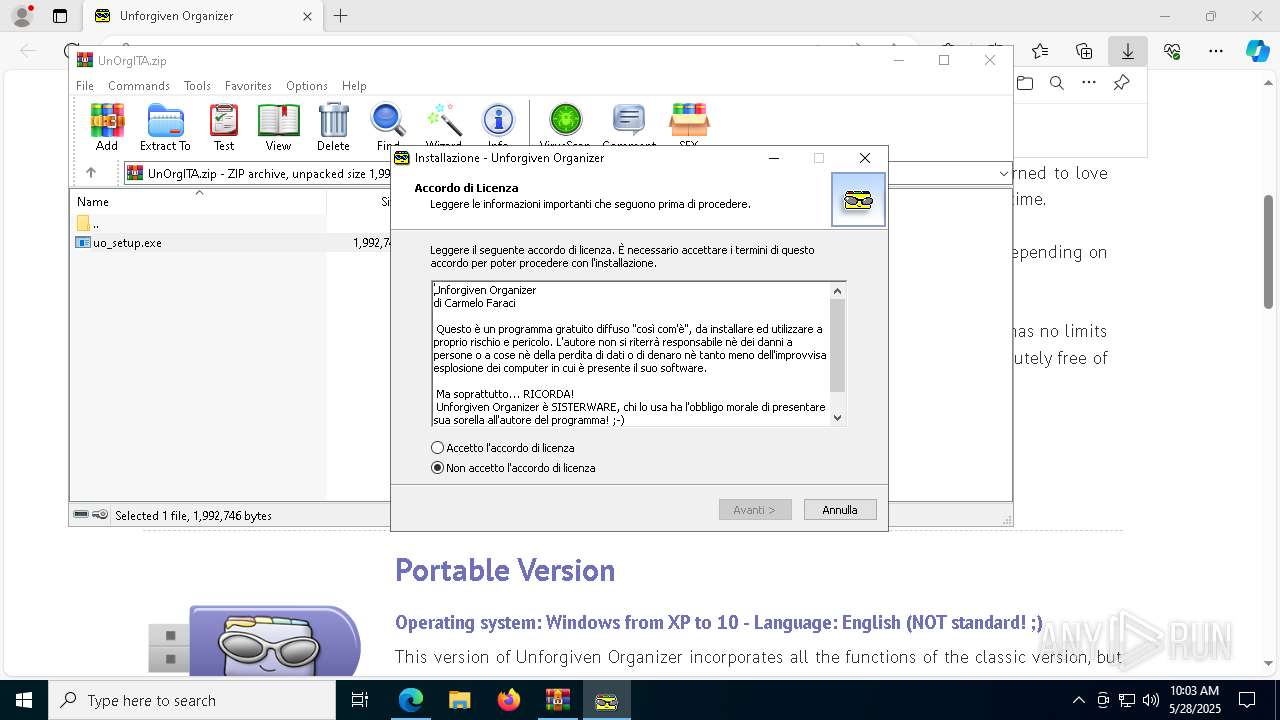
Task: Click the Extract To toolbar icon
Action: tap(165, 127)
